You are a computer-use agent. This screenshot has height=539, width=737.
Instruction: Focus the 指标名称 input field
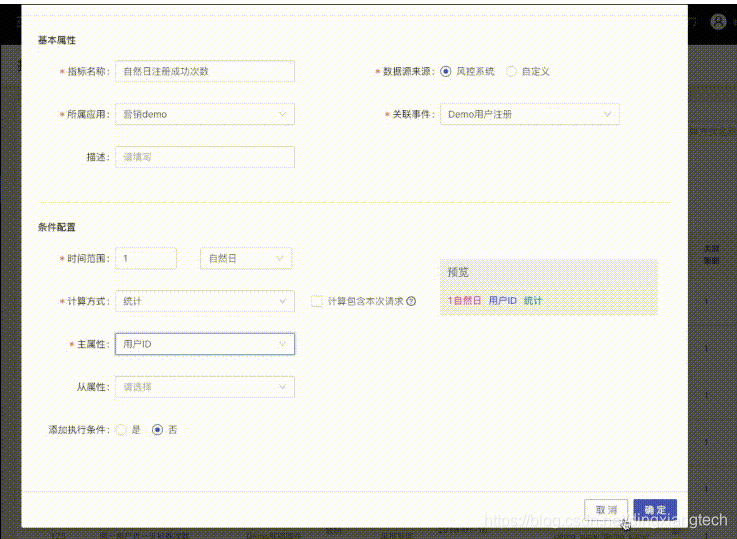[x=205, y=71]
